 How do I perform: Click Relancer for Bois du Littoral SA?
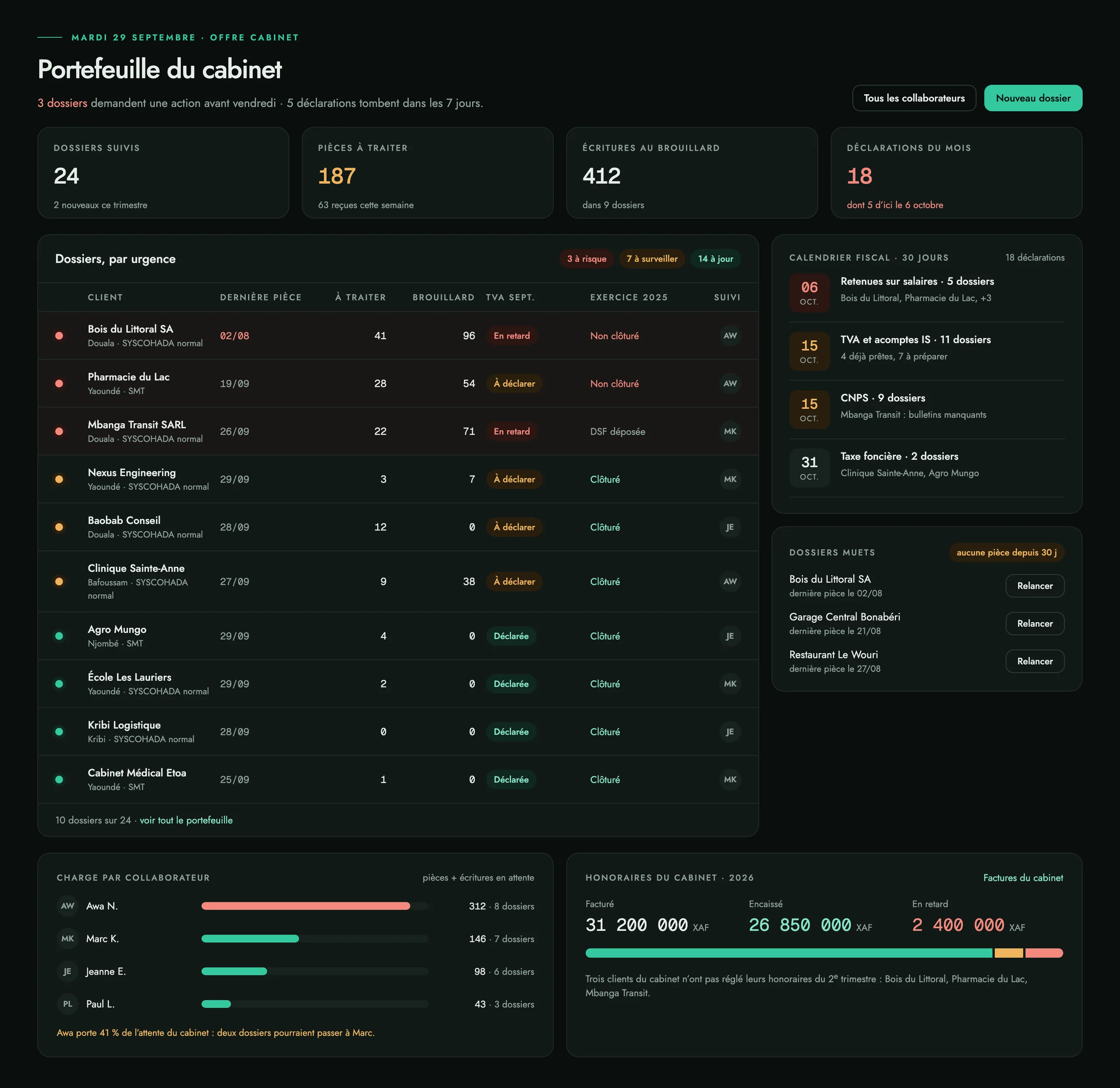[1034, 586]
